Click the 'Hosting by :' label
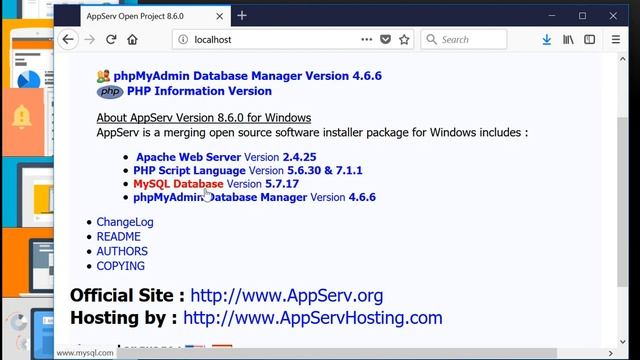The height and width of the screenshot is (360, 640). [124, 318]
